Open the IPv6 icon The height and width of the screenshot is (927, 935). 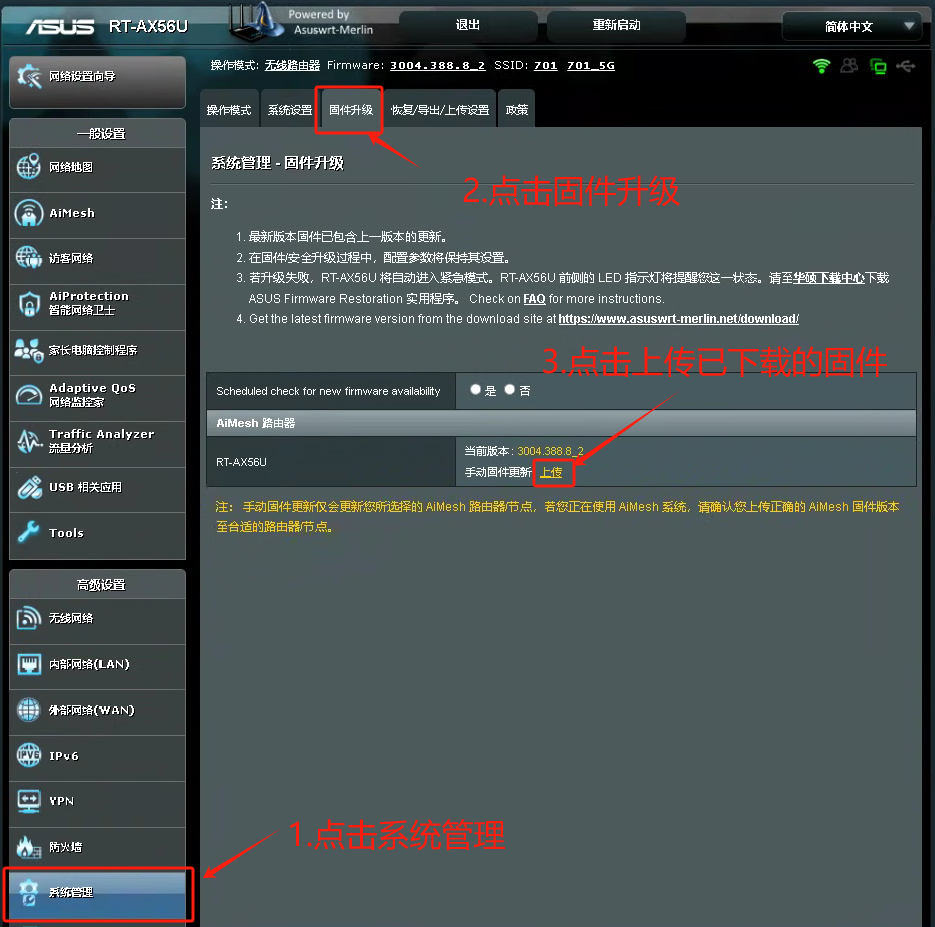point(29,755)
